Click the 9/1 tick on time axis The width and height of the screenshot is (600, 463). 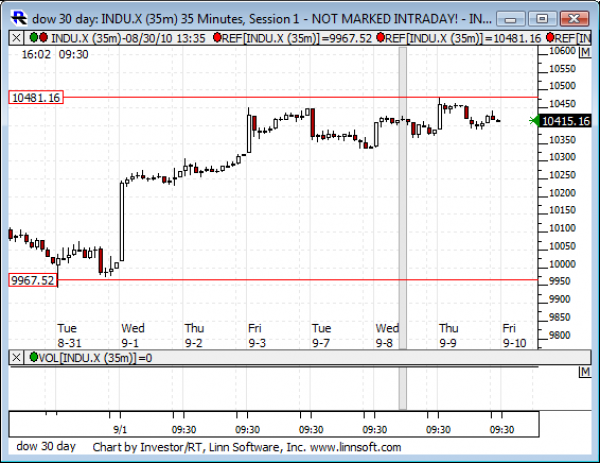click(120, 429)
